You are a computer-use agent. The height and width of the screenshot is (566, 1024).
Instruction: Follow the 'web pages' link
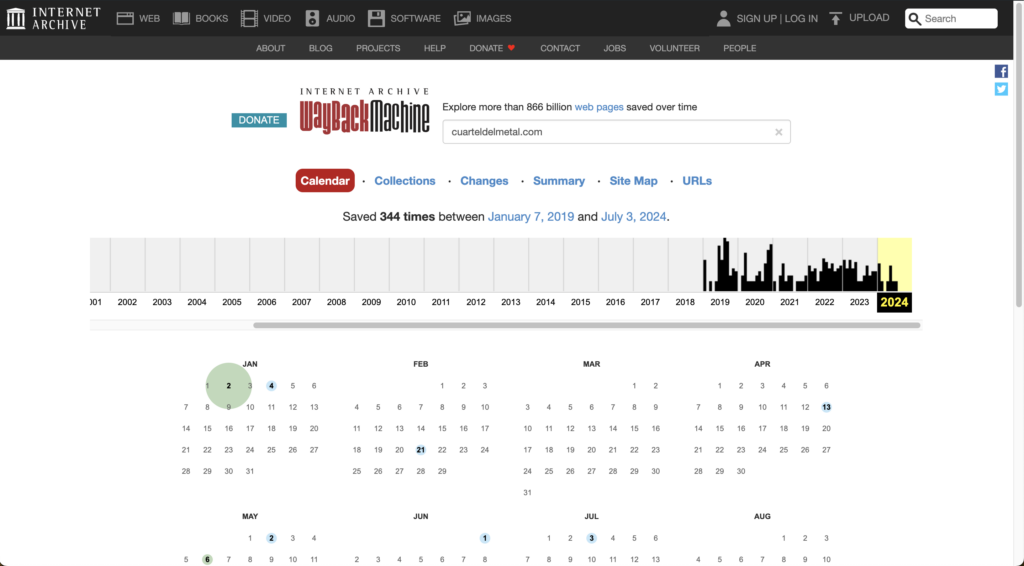pos(599,107)
